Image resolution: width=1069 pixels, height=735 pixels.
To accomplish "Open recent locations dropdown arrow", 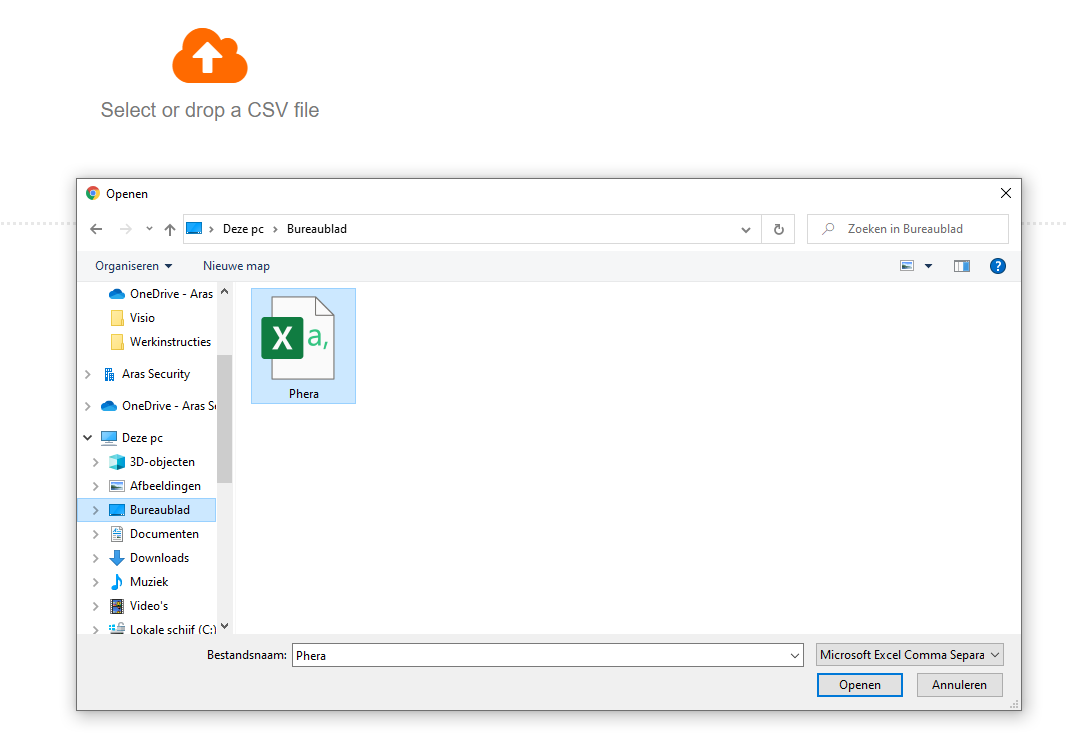I will (149, 229).
